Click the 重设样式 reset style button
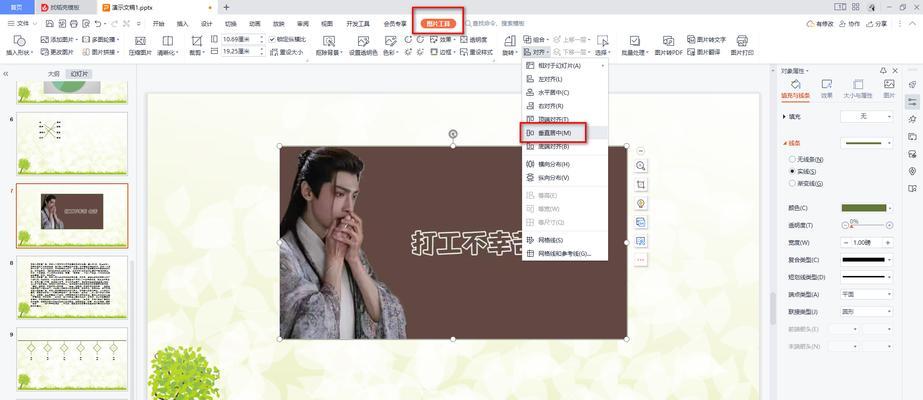 [x=477, y=52]
